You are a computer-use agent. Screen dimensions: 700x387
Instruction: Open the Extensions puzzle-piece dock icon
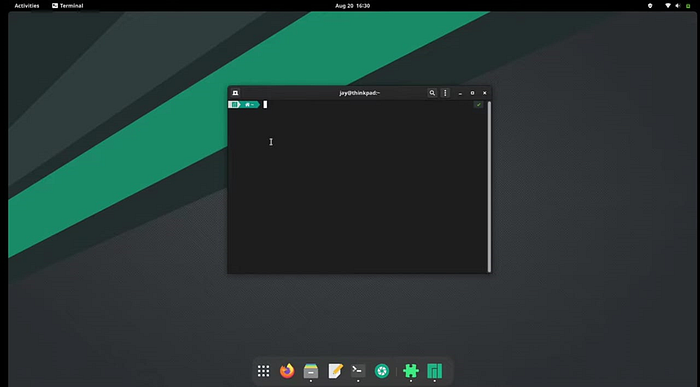point(411,371)
